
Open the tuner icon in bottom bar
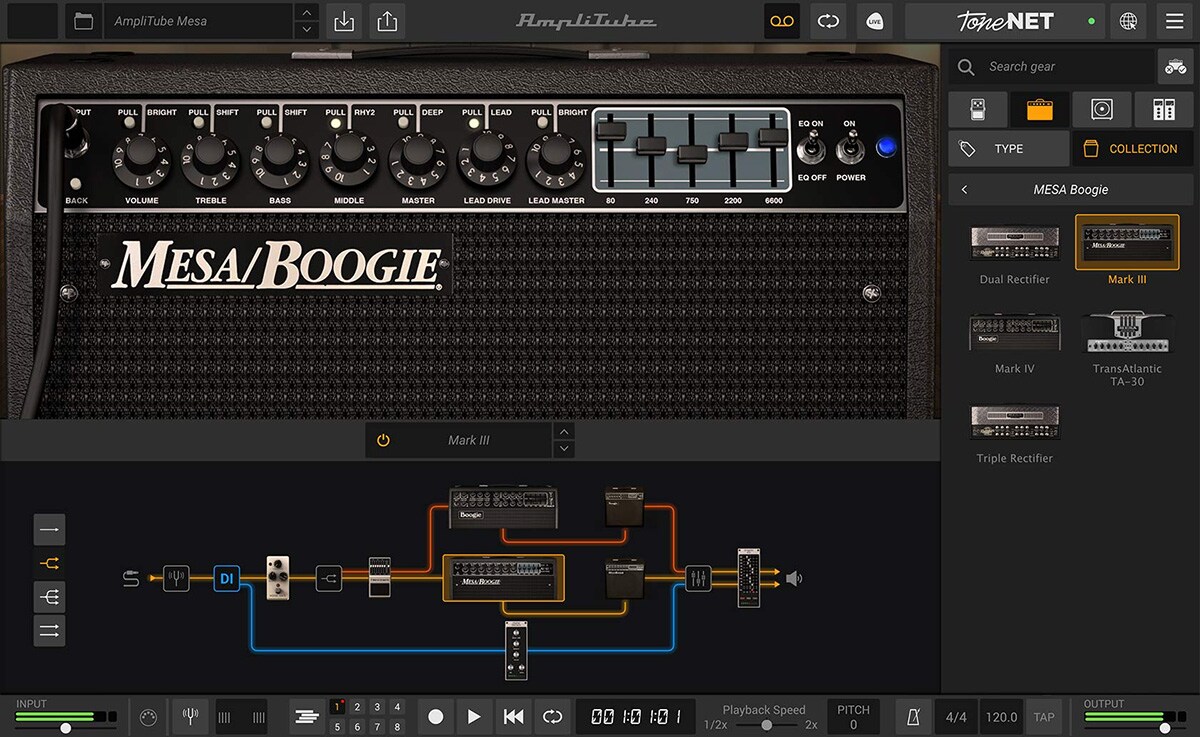(189, 716)
